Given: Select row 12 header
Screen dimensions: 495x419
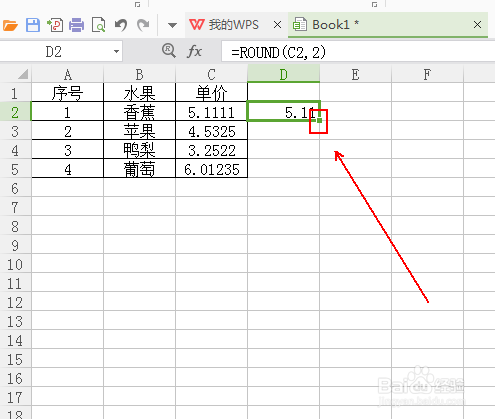Looking at the screenshot, I should point(15,302).
